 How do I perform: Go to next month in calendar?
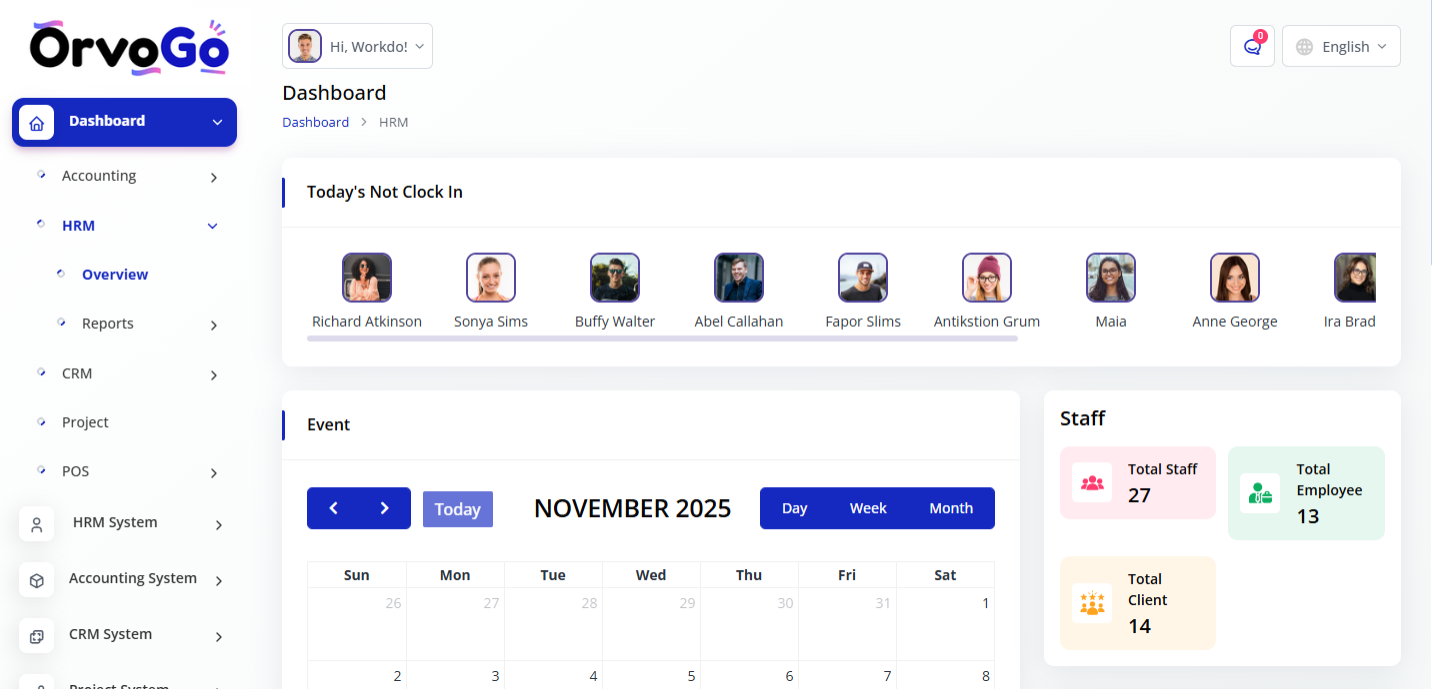(x=384, y=508)
